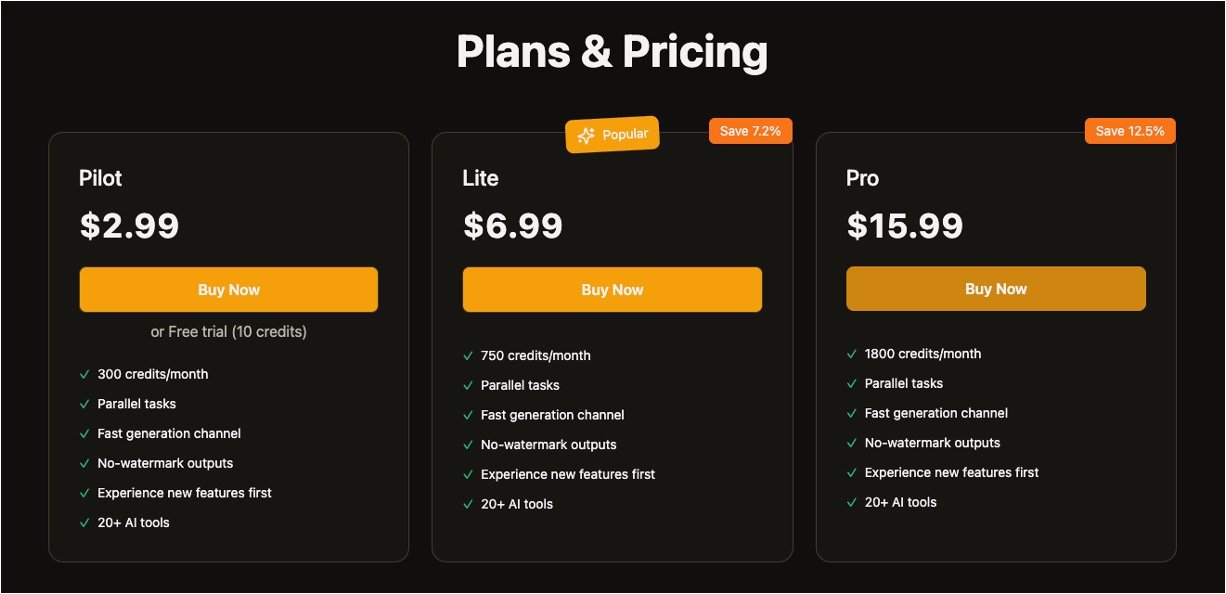The width and height of the screenshot is (1226, 594).
Task: Select the Lite plan title
Action: (x=480, y=178)
